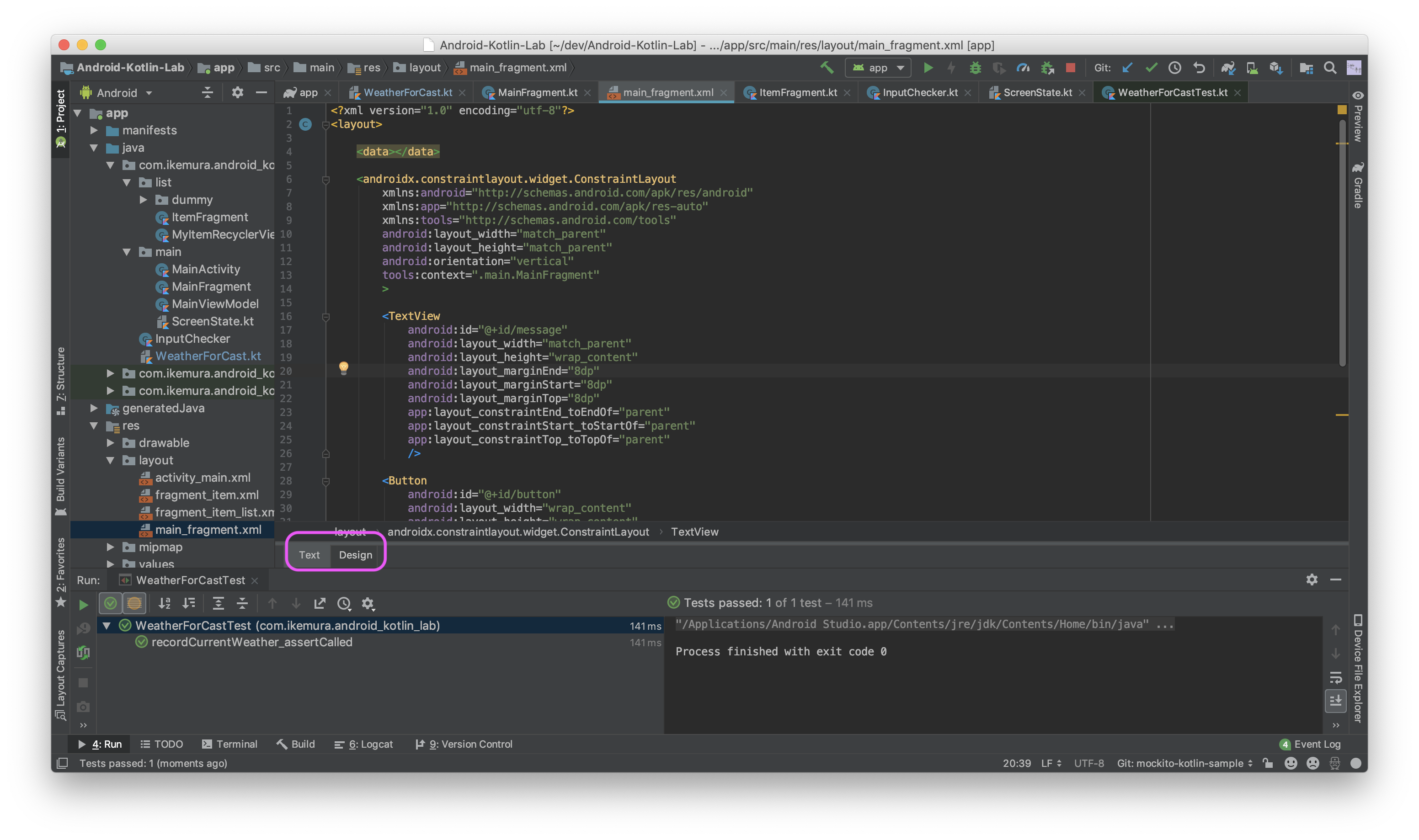Screen dimensions: 1419x840
Task: Collapse the layout folder in the tree
Action: [x=110, y=460]
